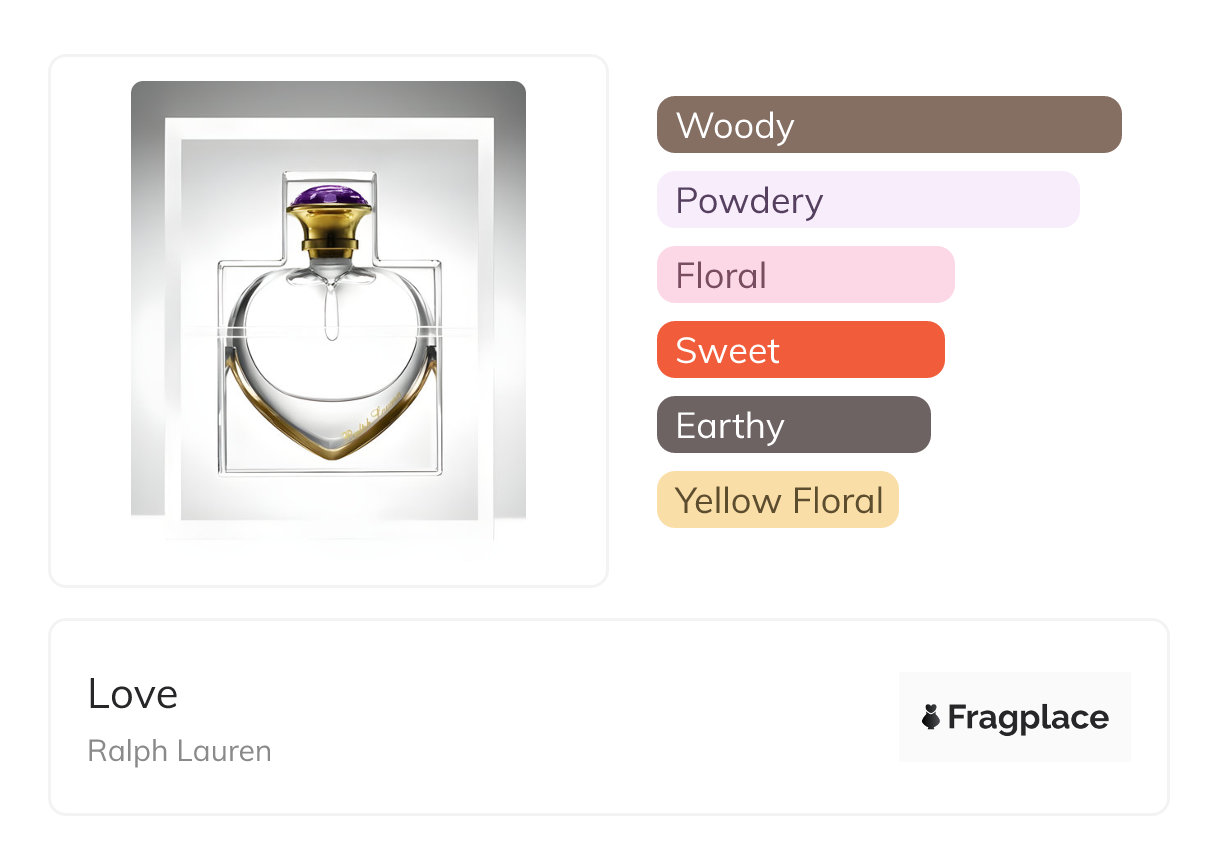This screenshot has height=864, width=1218.
Task: Click the pink Floral accord bar
Action: pos(805,275)
